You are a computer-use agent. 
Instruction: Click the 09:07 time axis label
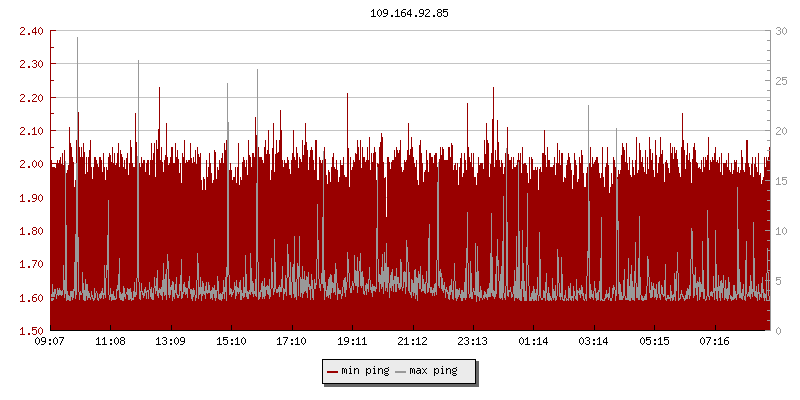(50, 342)
